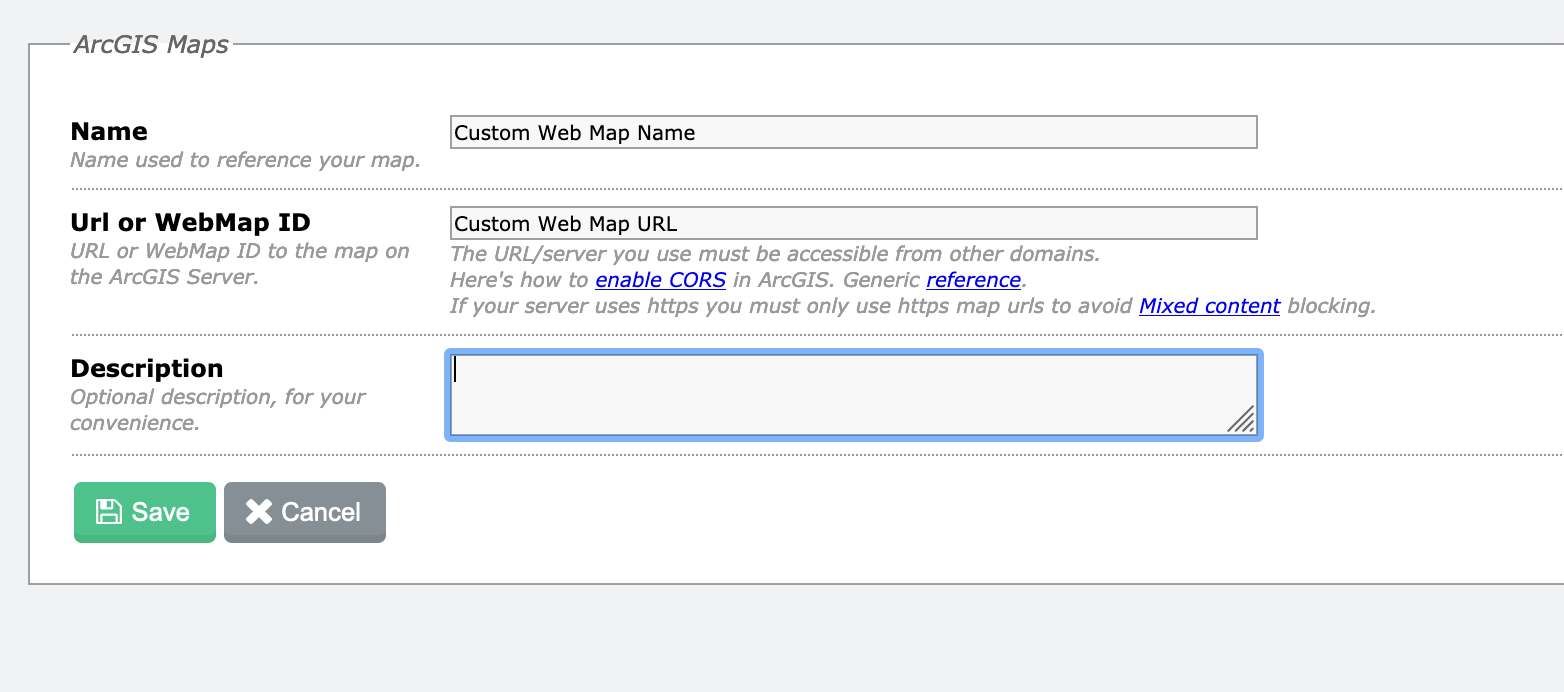
Task: Follow the Mixed content link
Action: click(1209, 306)
